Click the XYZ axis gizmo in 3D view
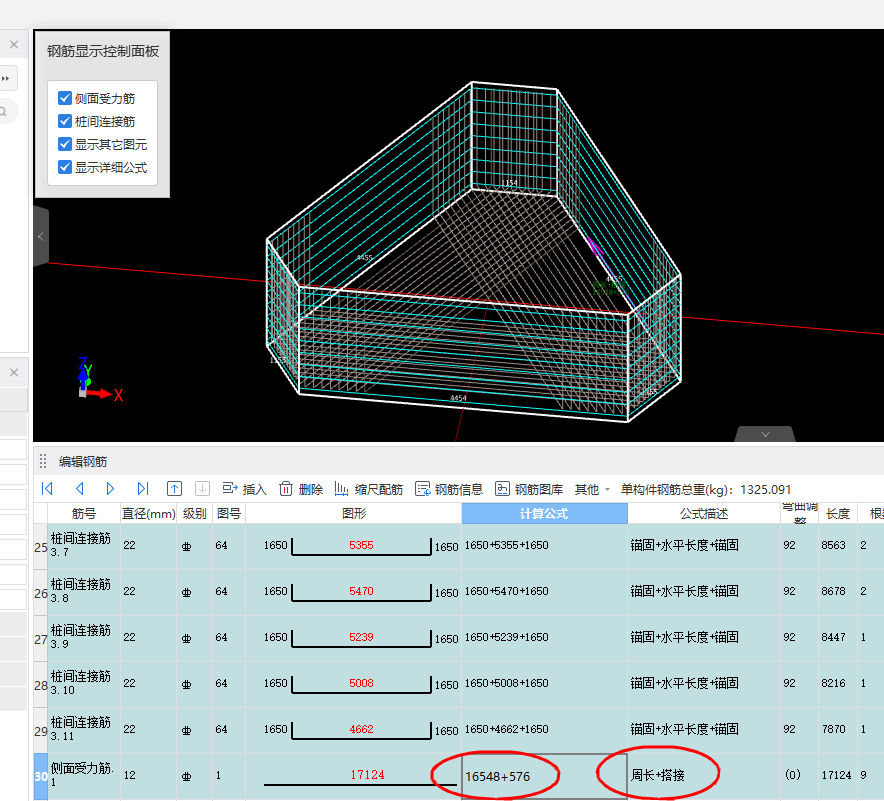Image resolution: width=884 pixels, height=801 pixels. [x=100, y=379]
